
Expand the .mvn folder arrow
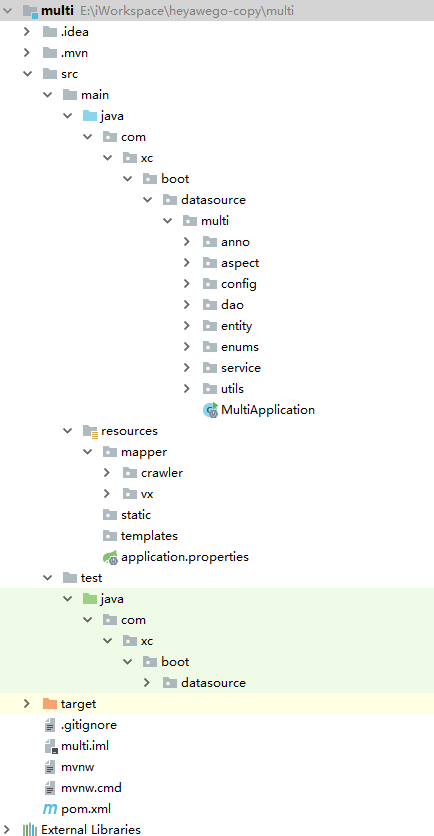tap(27, 53)
